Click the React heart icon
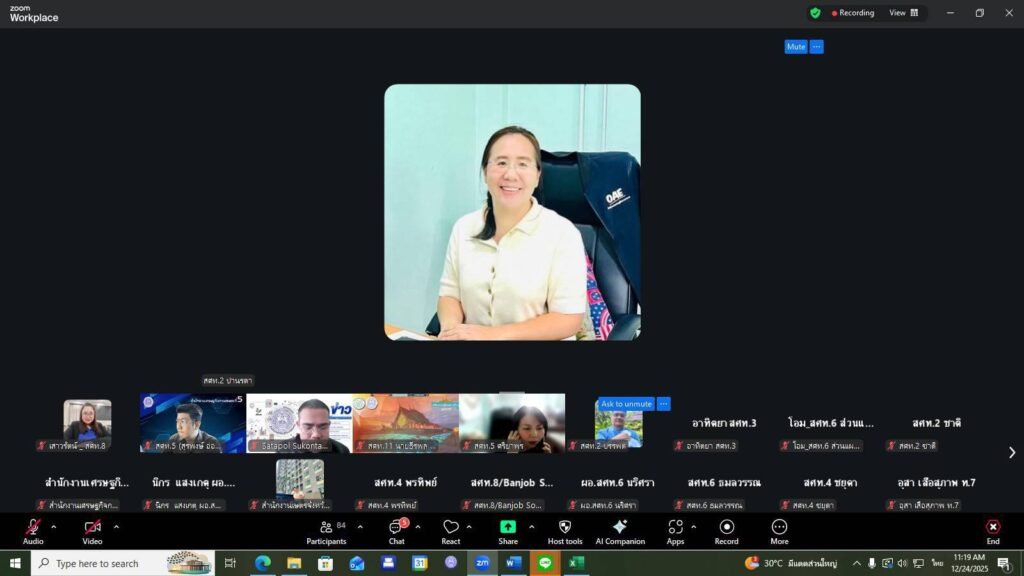Viewport: 1024px width, 576px height. point(451,528)
